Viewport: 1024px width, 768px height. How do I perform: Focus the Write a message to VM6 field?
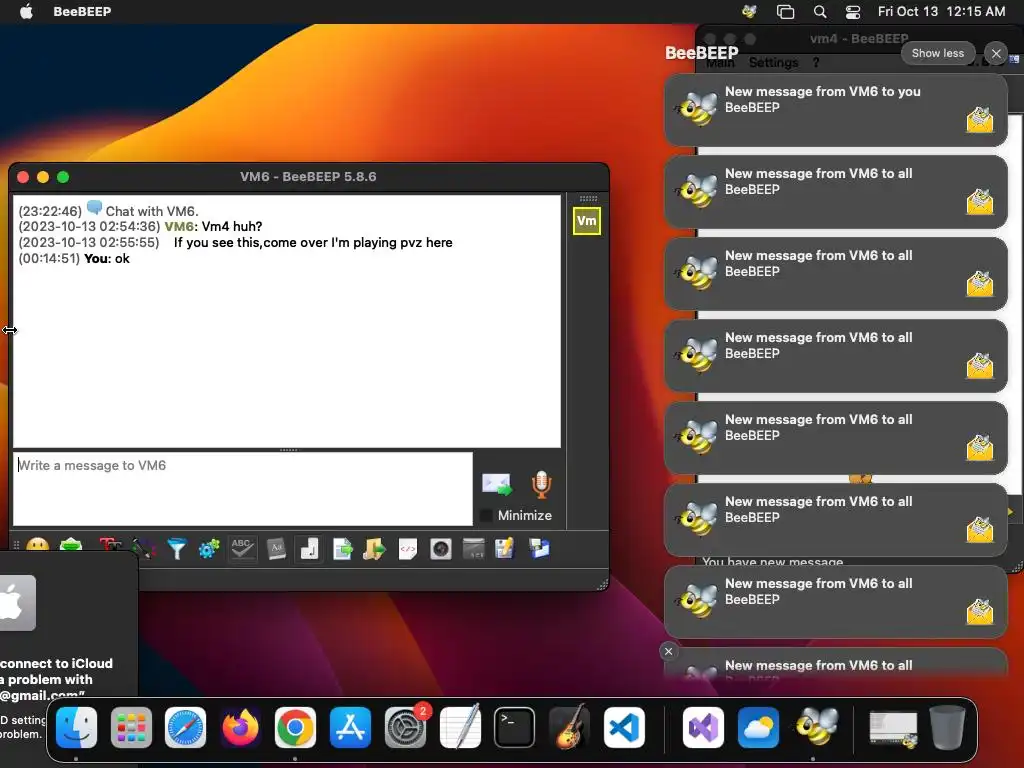(242, 488)
